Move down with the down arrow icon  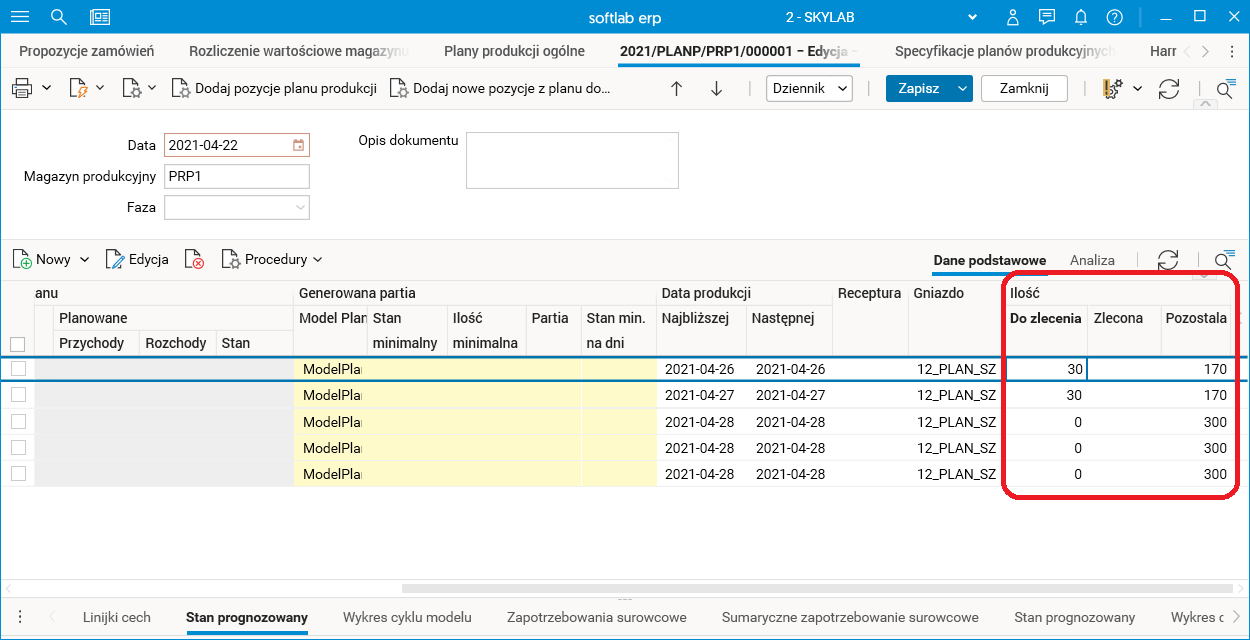click(x=716, y=88)
